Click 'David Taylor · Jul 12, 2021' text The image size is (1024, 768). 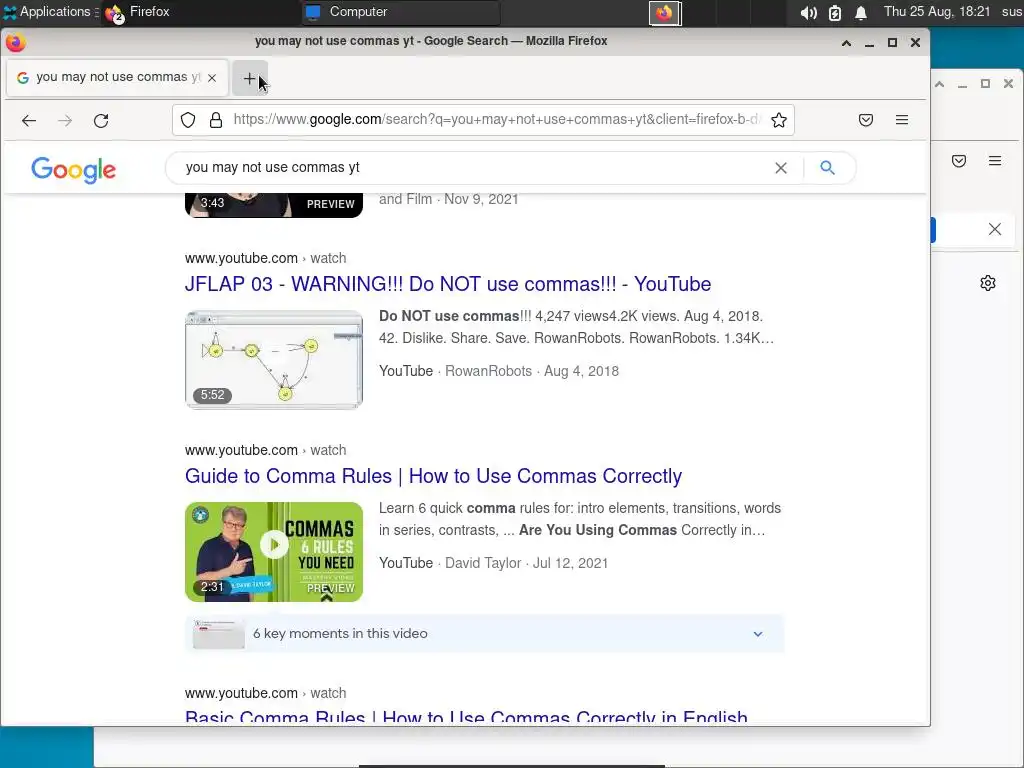tap(526, 563)
